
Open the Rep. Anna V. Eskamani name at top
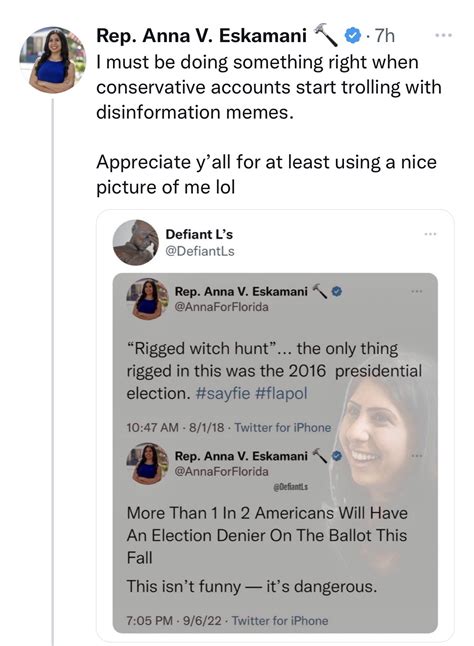click(x=201, y=35)
